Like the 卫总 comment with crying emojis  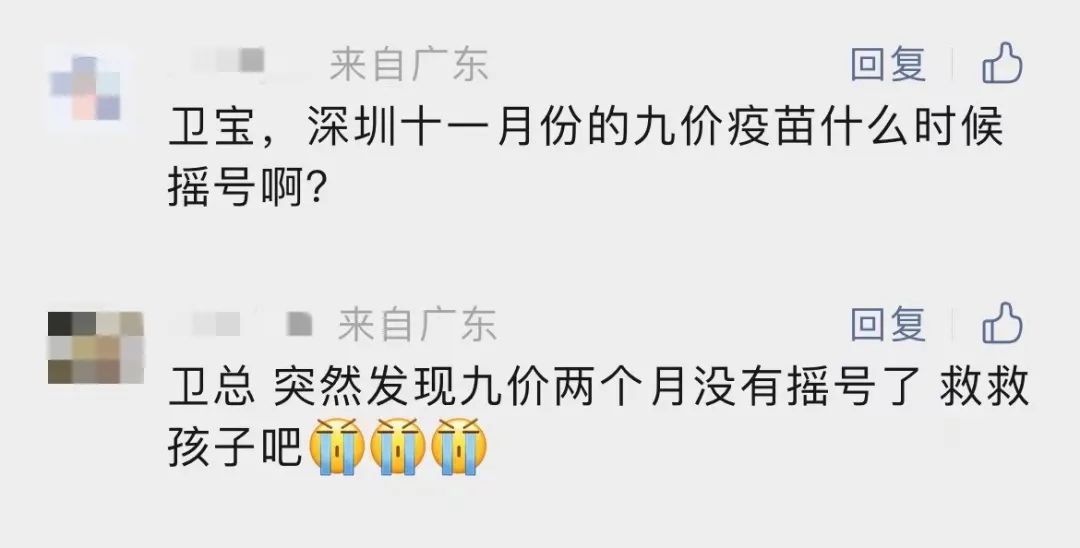pos(1002,323)
